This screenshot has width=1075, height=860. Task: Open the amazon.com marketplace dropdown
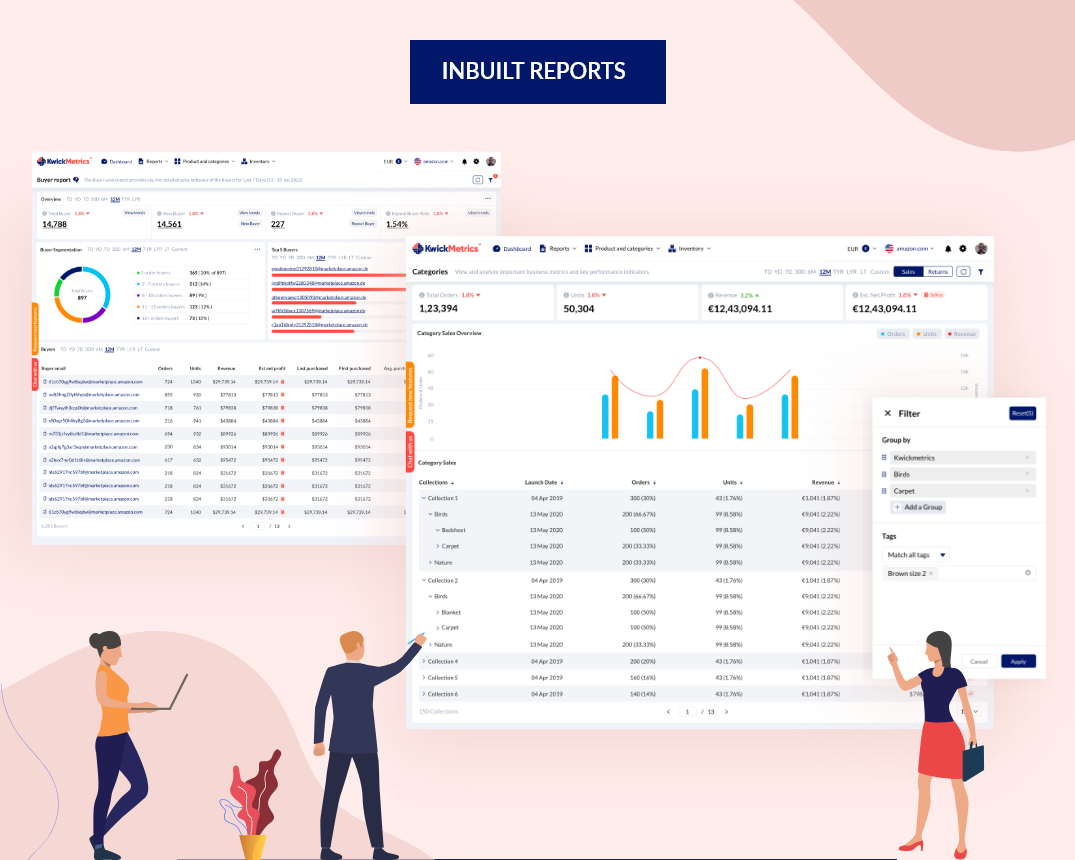910,247
